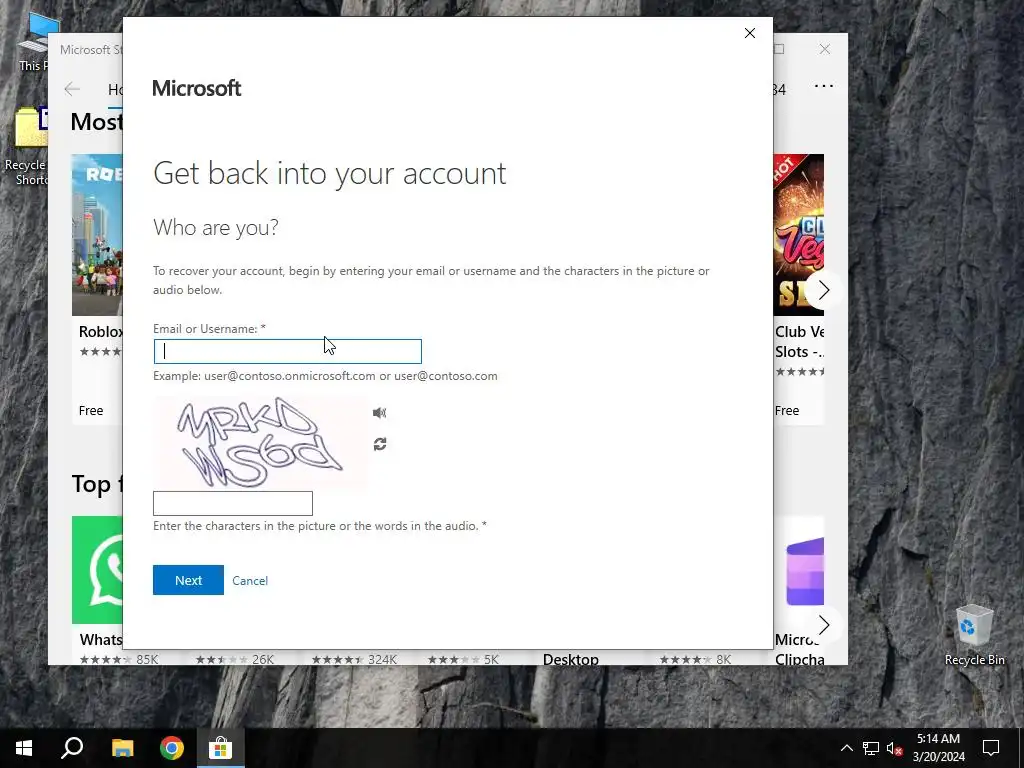The image size is (1024, 768).
Task: Click the Desktop label in Store
Action: tap(571, 659)
